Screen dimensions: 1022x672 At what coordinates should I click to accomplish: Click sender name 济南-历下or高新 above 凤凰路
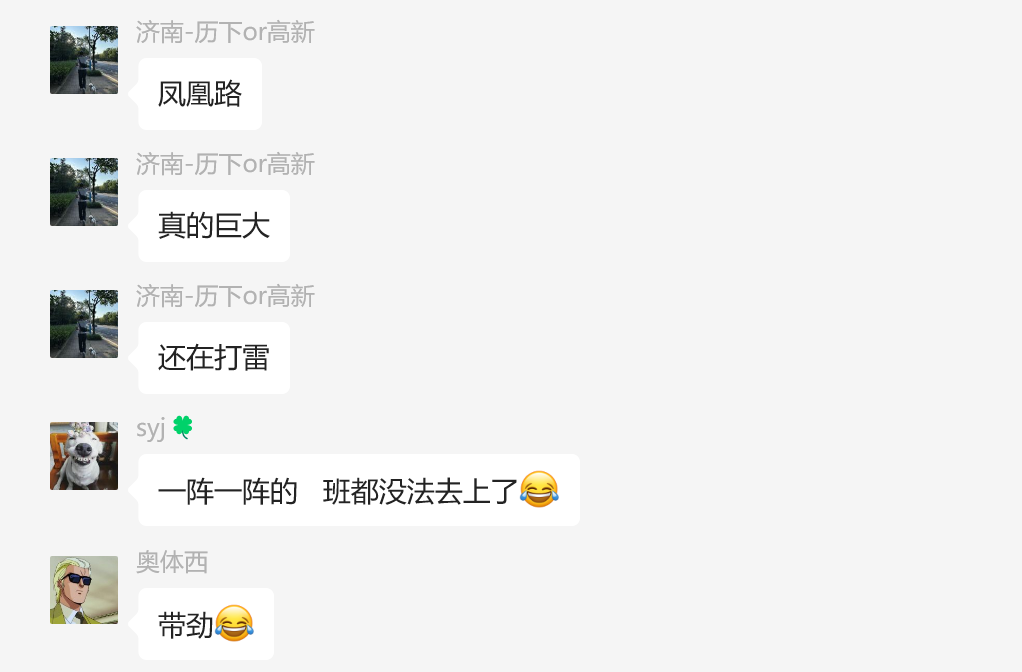(x=225, y=33)
